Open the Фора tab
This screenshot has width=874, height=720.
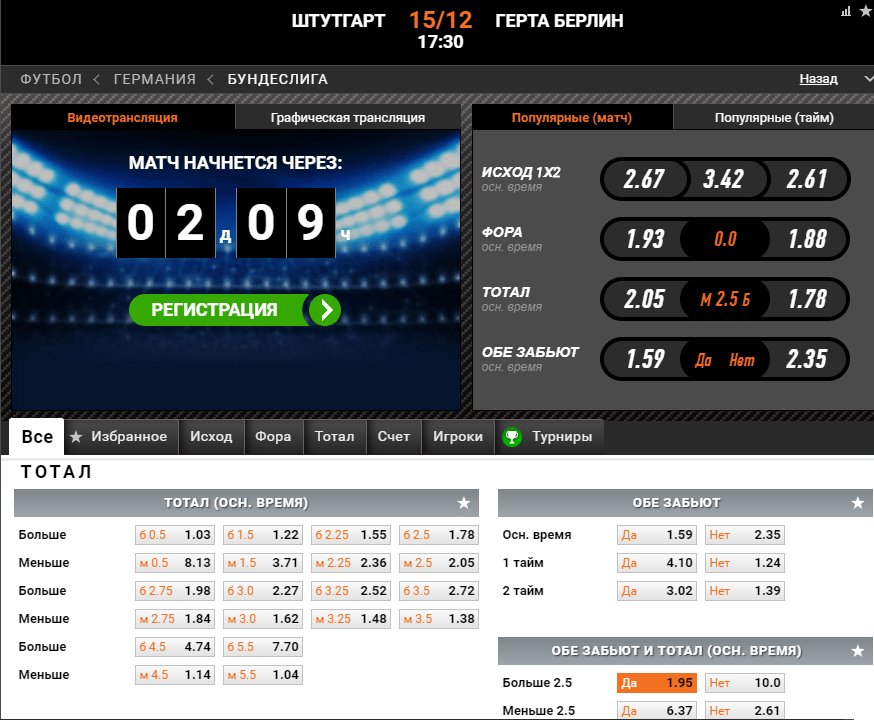tap(273, 437)
